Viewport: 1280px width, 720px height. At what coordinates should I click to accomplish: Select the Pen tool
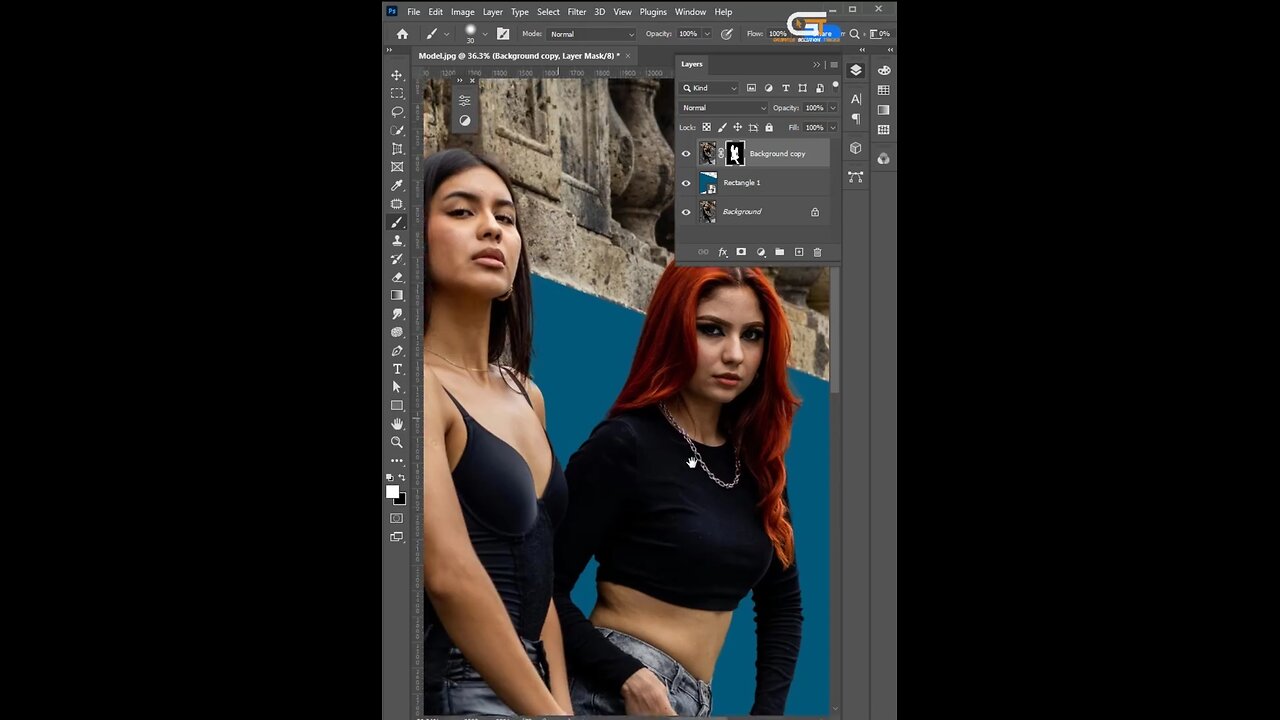click(397, 351)
